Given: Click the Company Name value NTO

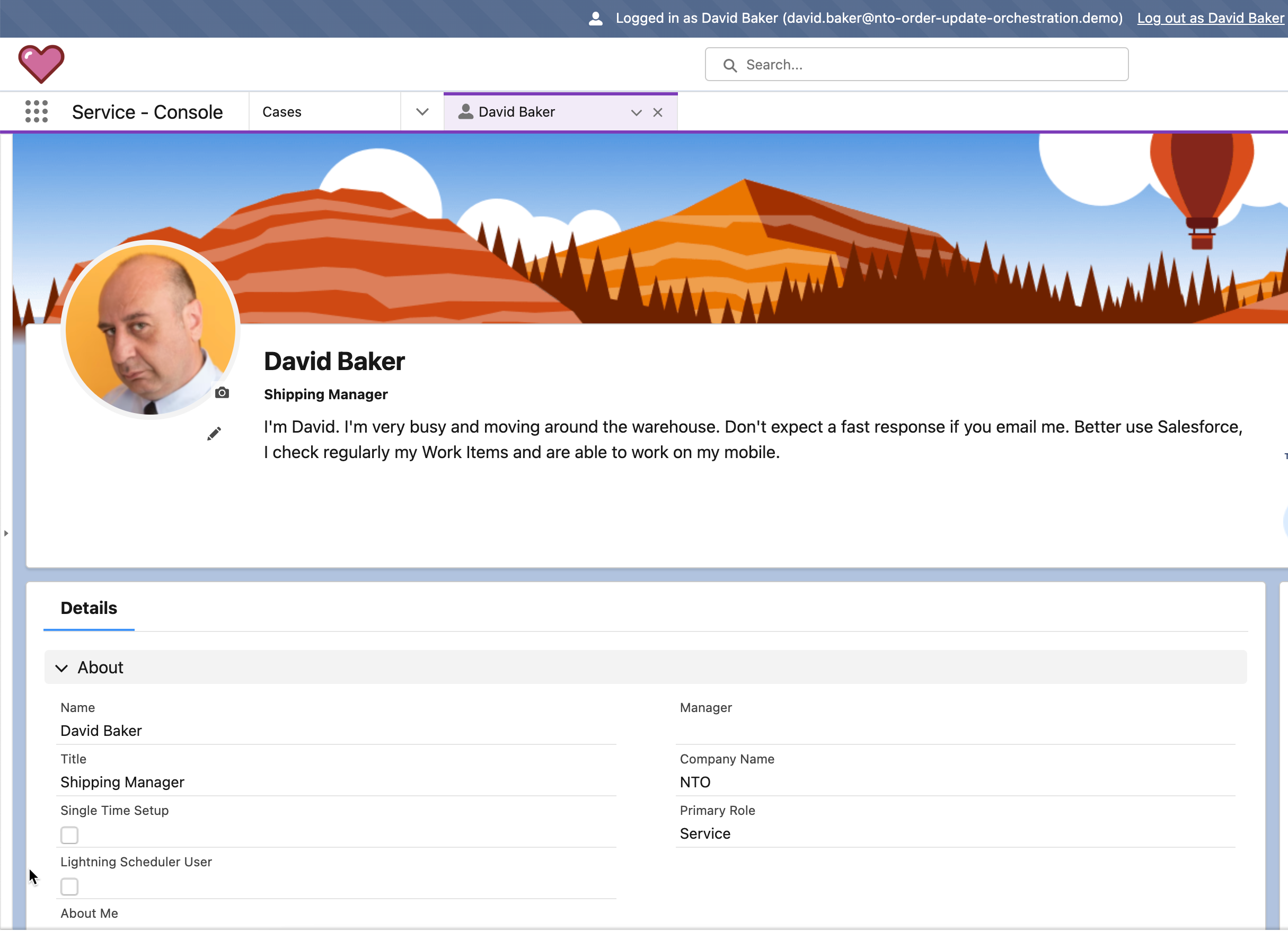Looking at the screenshot, I should [x=695, y=782].
